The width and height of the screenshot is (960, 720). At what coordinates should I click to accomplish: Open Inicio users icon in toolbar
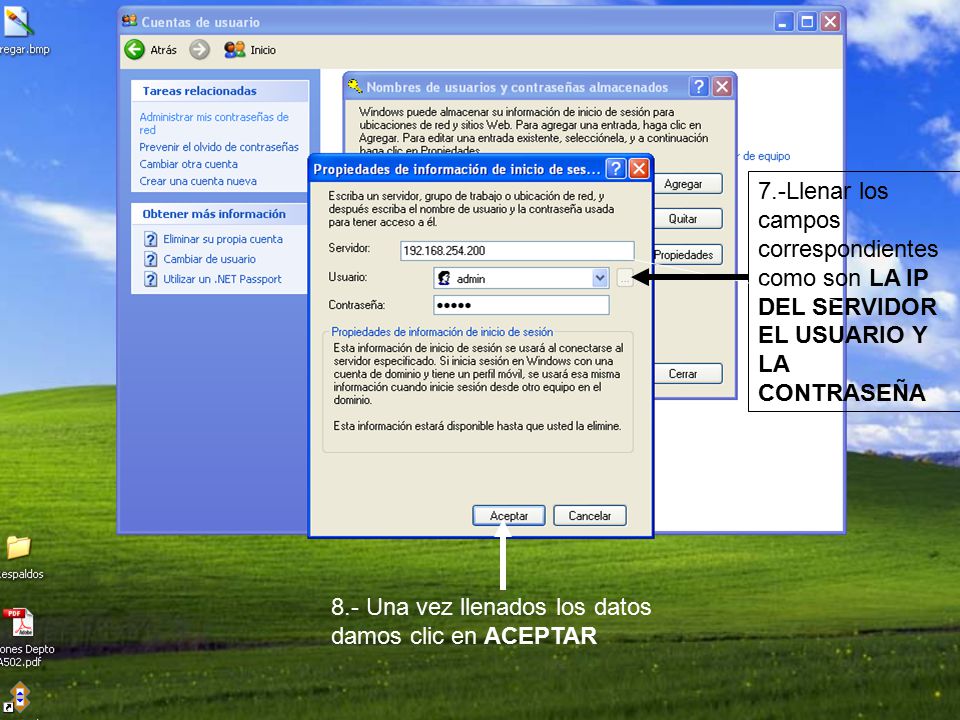pyautogui.click(x=234, y=50)
